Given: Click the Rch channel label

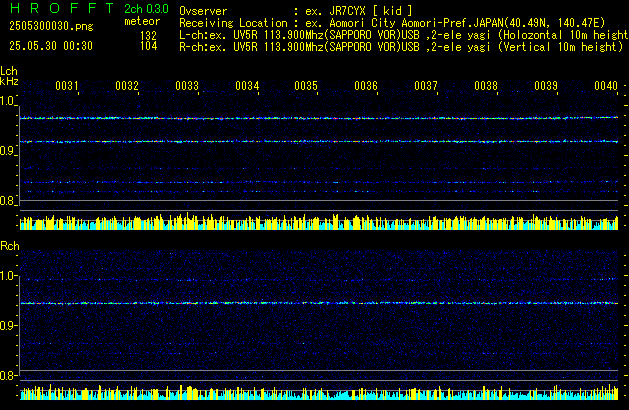Looking at the screenshot, I should [10, 246].
